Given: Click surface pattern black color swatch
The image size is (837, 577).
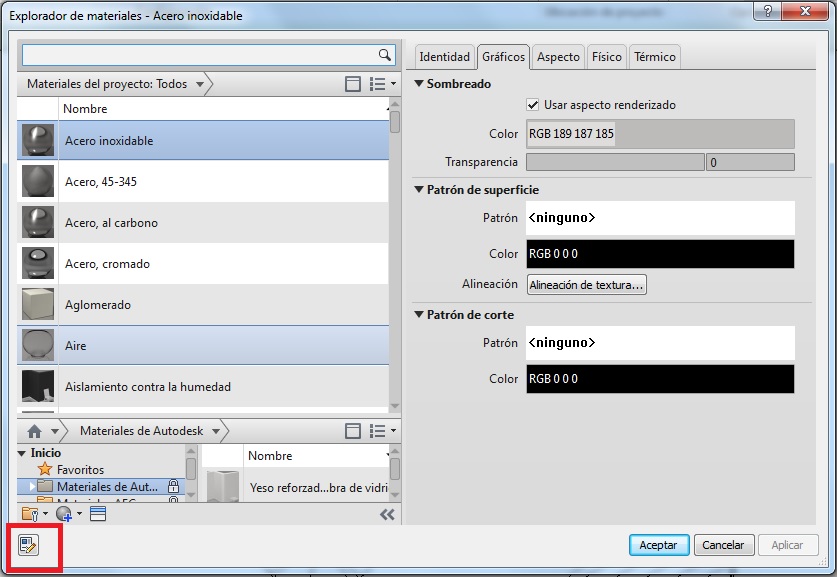Looking at the screenshot, I should pyautogui.click(x=660, y=254).
